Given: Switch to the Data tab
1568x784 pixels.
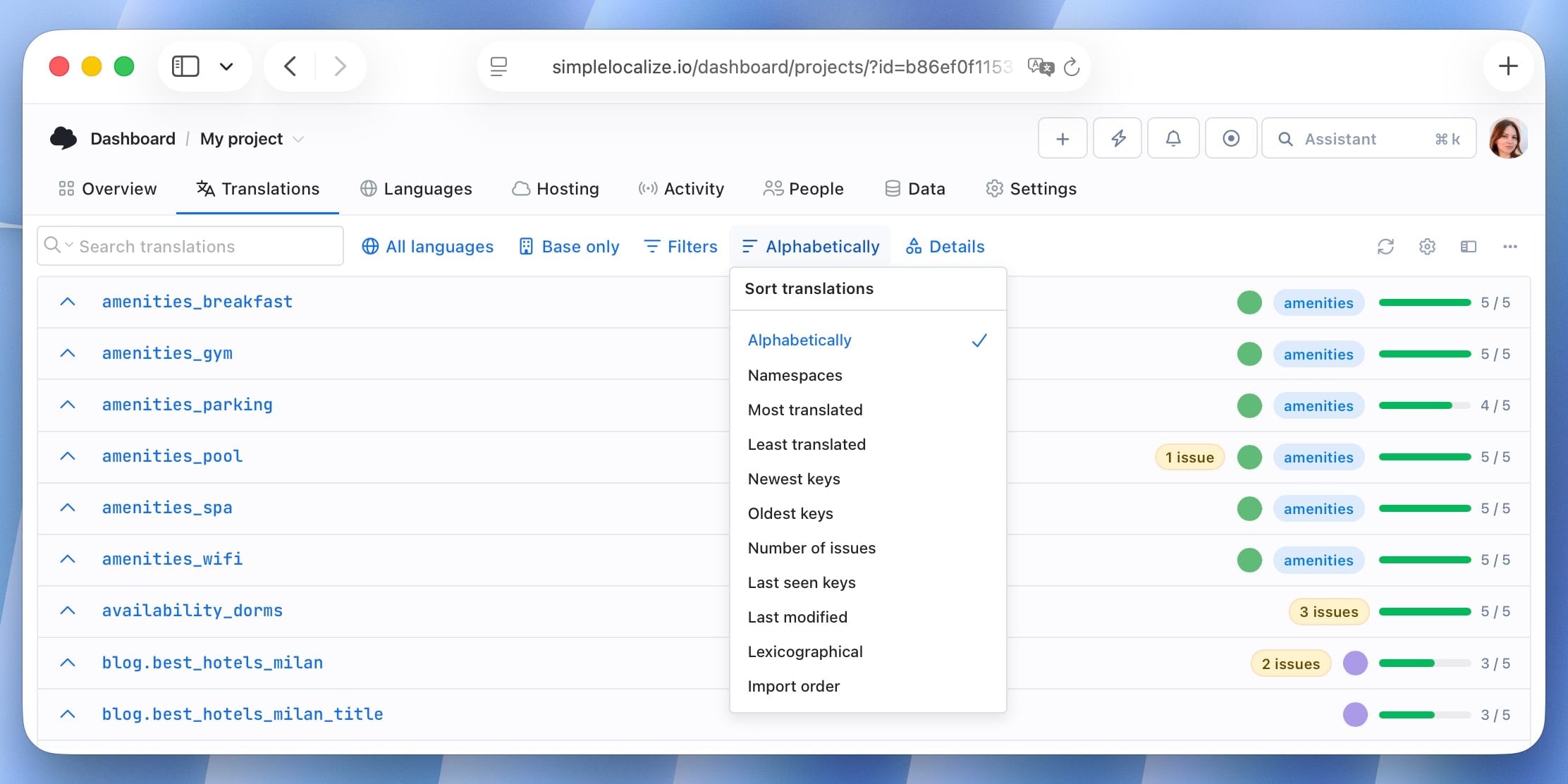Looking at the screenshot, I should coord(915,189).
